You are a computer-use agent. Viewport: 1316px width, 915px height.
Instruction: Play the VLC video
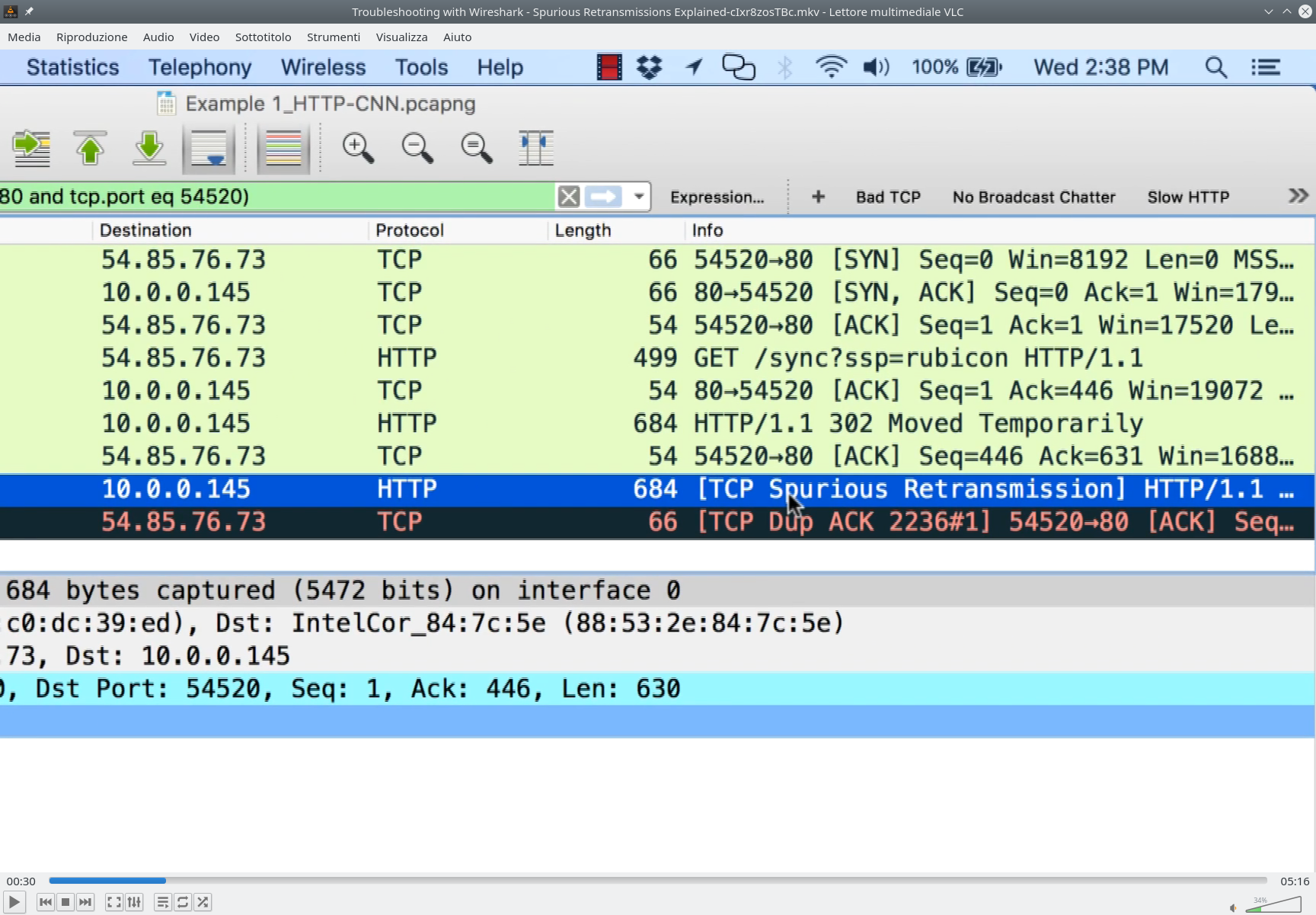14,902
